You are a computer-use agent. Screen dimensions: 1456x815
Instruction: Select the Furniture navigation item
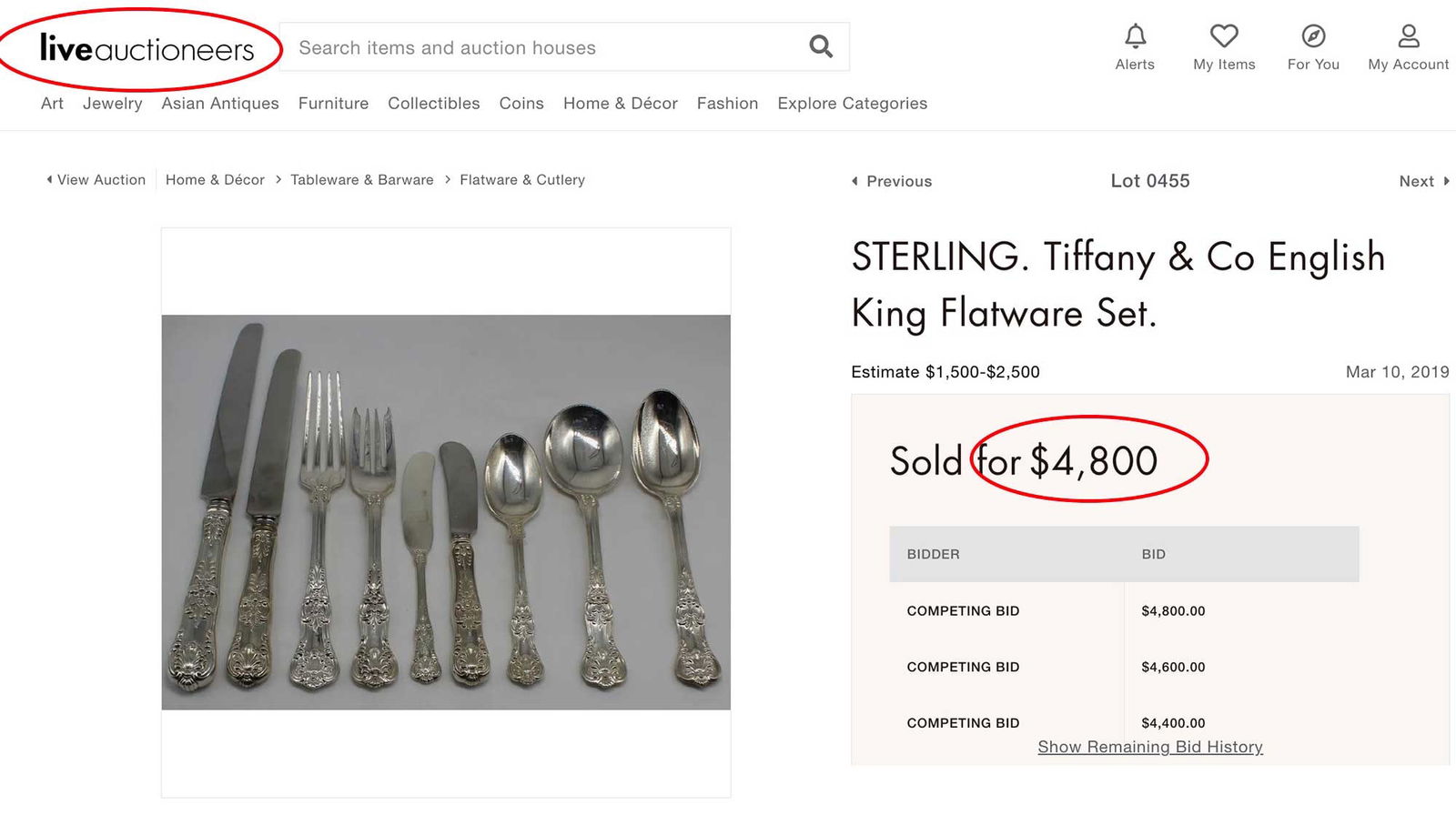pos(332,103)
